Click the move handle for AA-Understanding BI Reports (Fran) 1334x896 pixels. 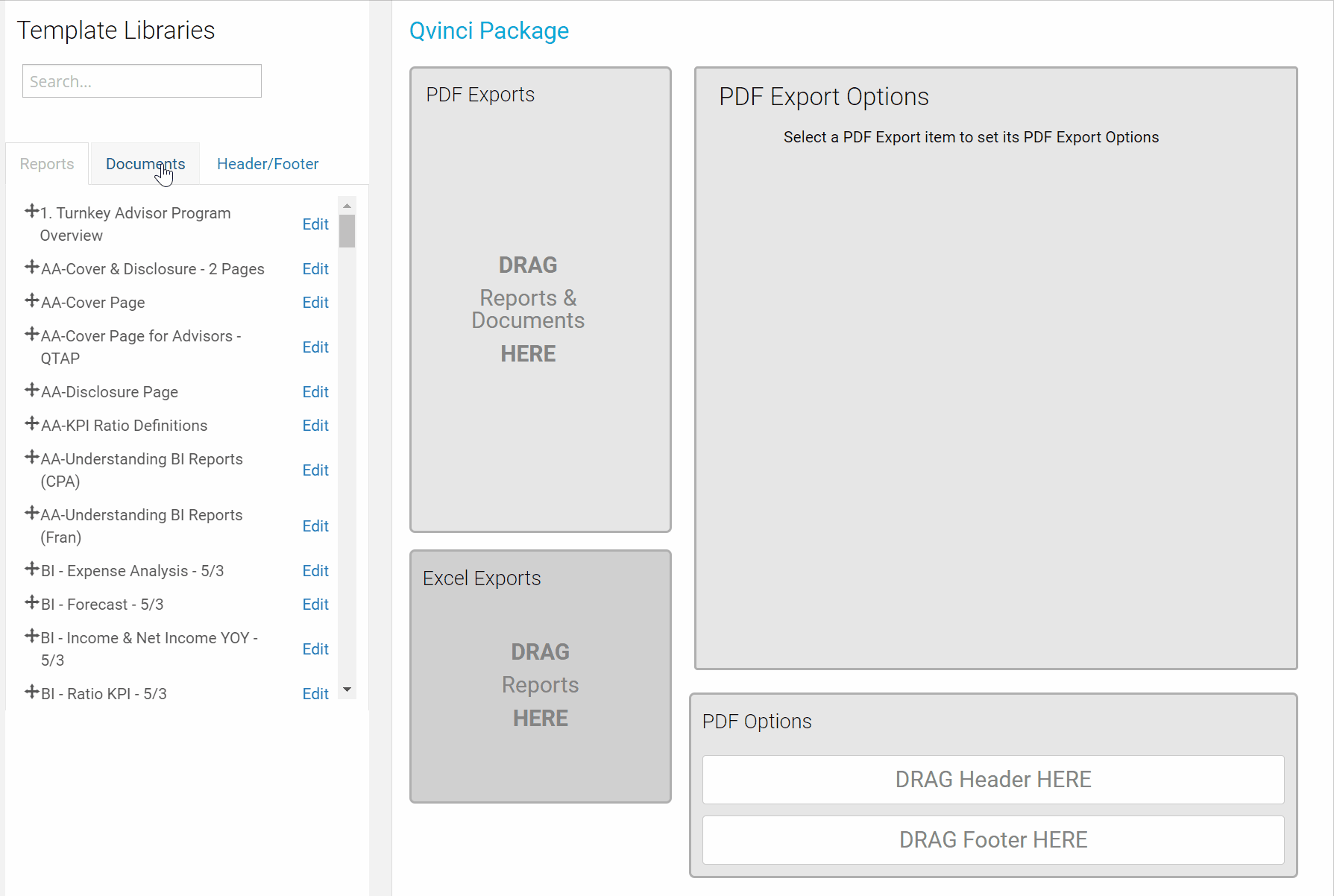pos(32,513)
